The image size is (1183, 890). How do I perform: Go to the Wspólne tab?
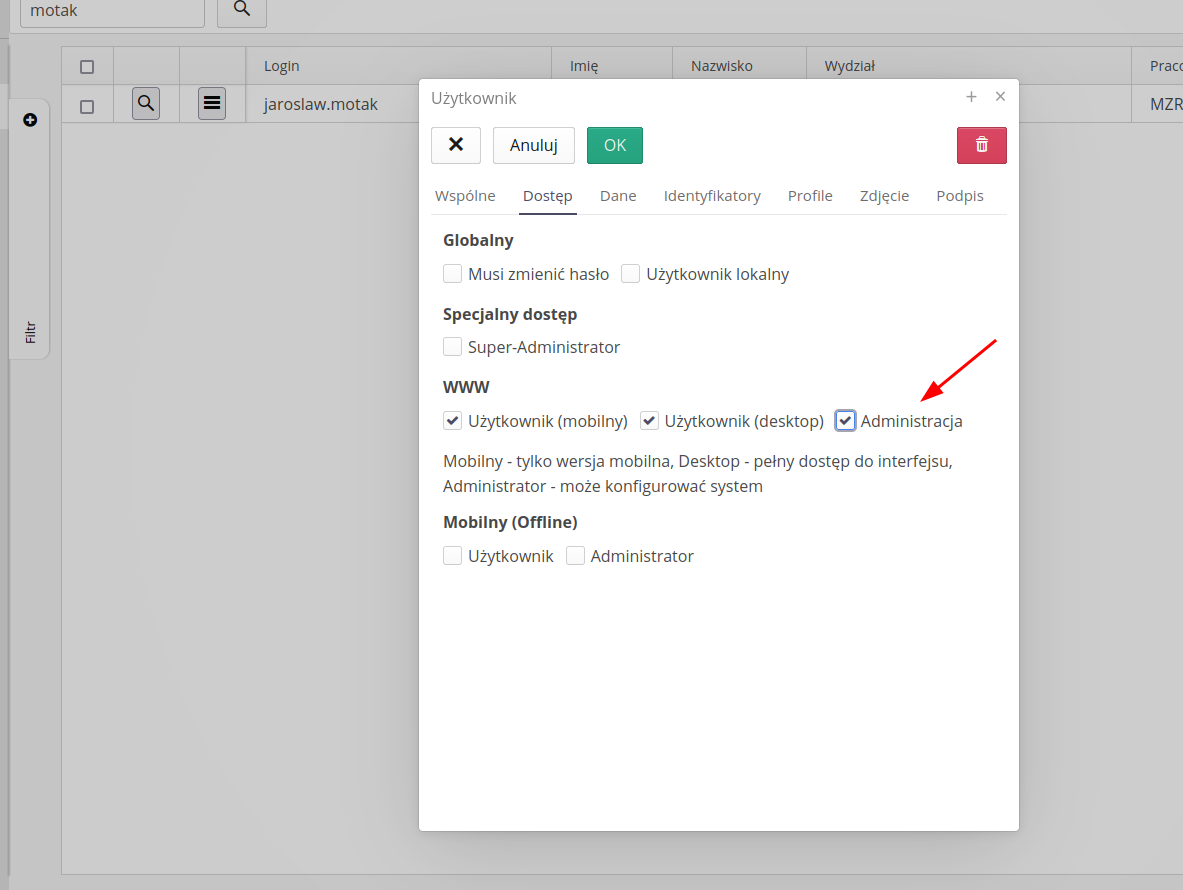tap(465, 196)
